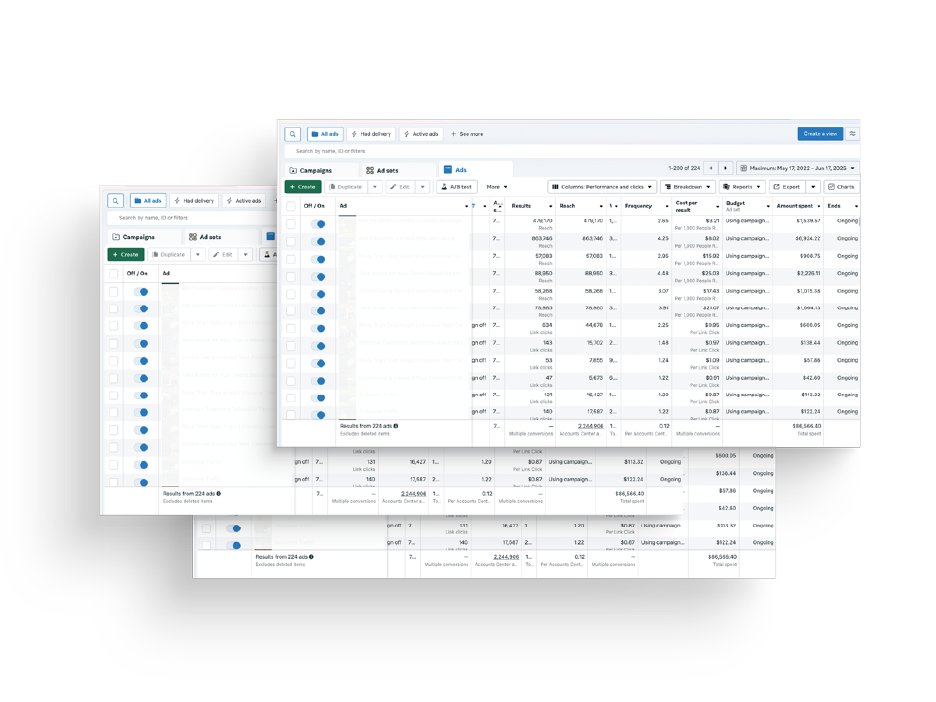The width and height of the screenshot is (936, 702).
Task: Click the 2,244,906 reach total in the front window
Action: coord(590,426)
